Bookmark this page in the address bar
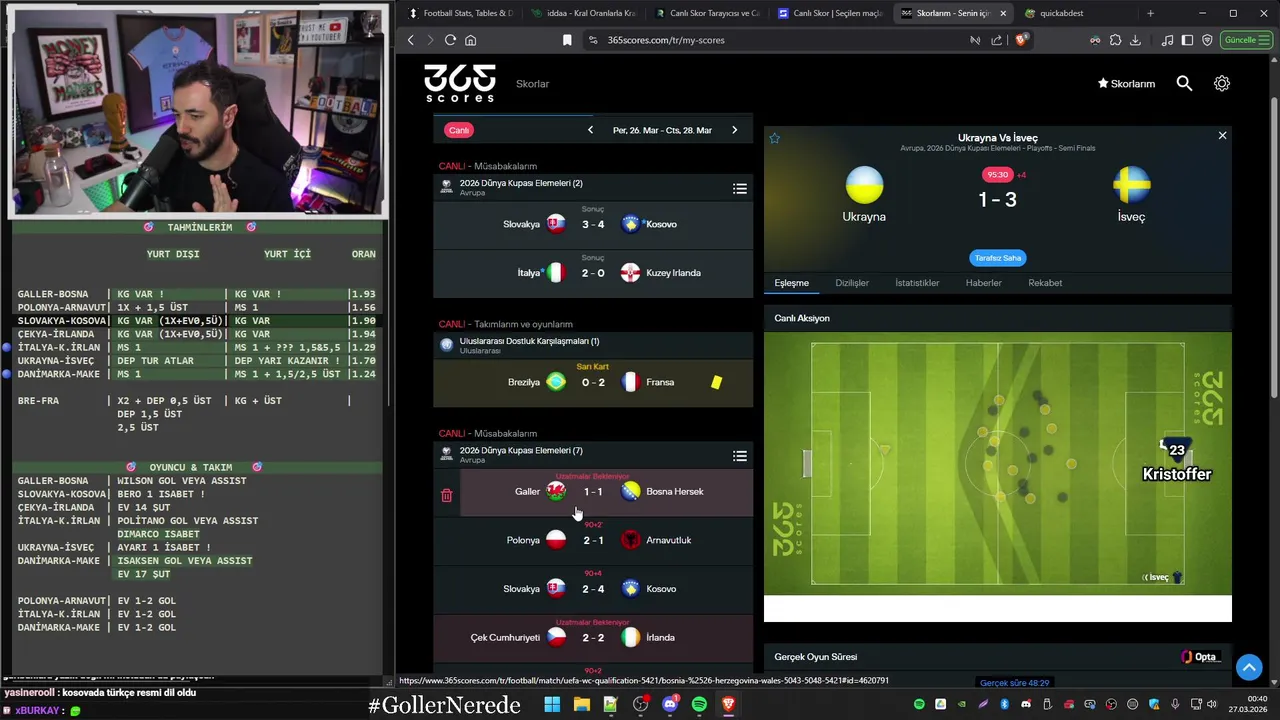The image size is (1280, 720). (567, 40)
